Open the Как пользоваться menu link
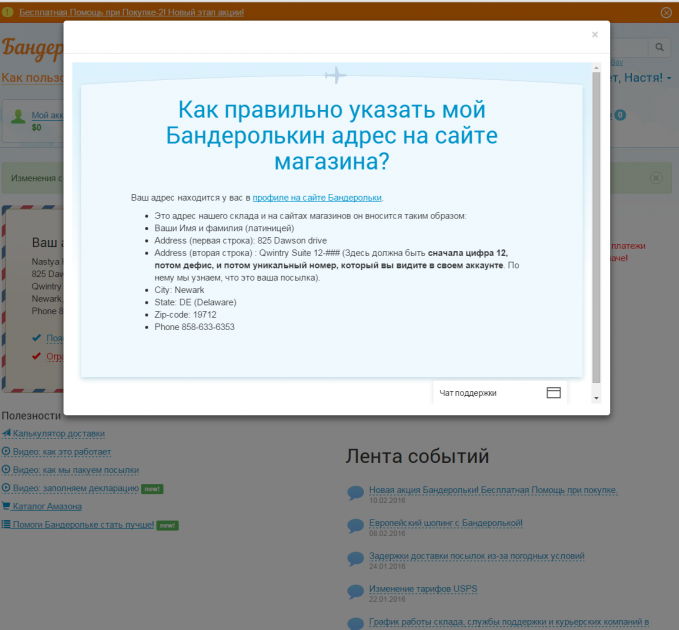This screenshot has width=679, height=630. (32, 78)
